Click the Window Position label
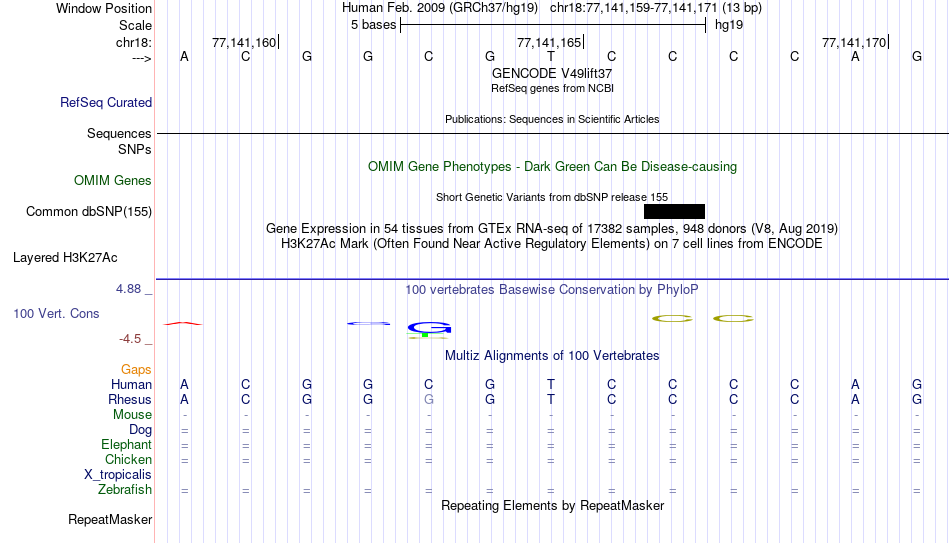 tap(104, 8)
